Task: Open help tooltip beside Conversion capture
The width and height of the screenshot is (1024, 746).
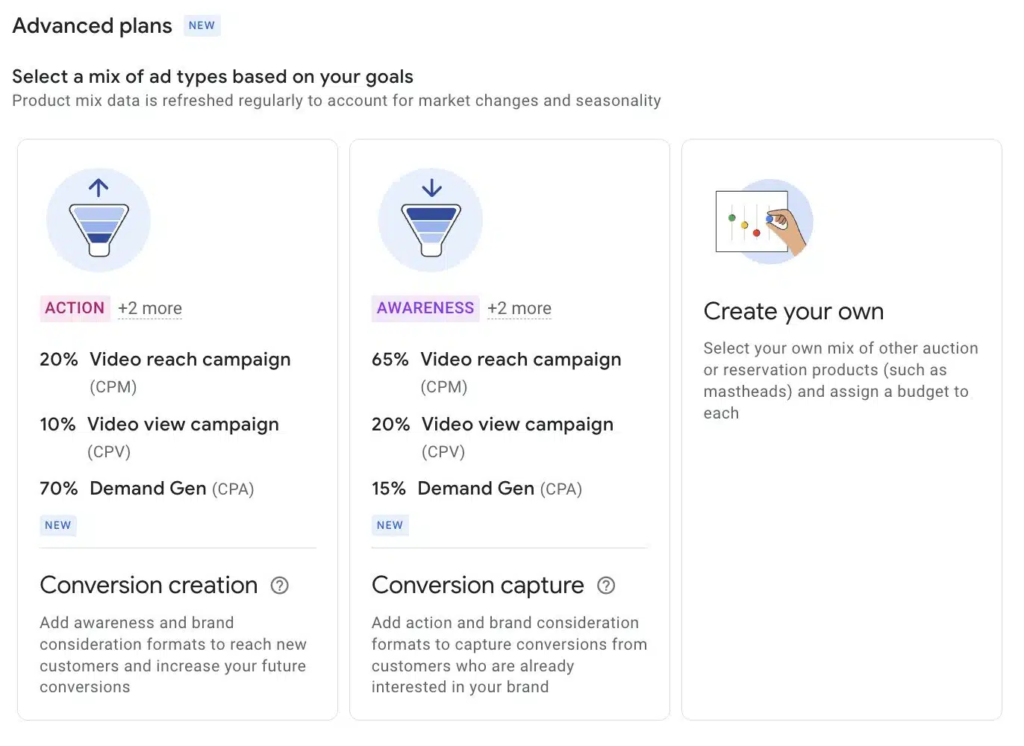Action: pyautogui.click(x=606, y=586)
